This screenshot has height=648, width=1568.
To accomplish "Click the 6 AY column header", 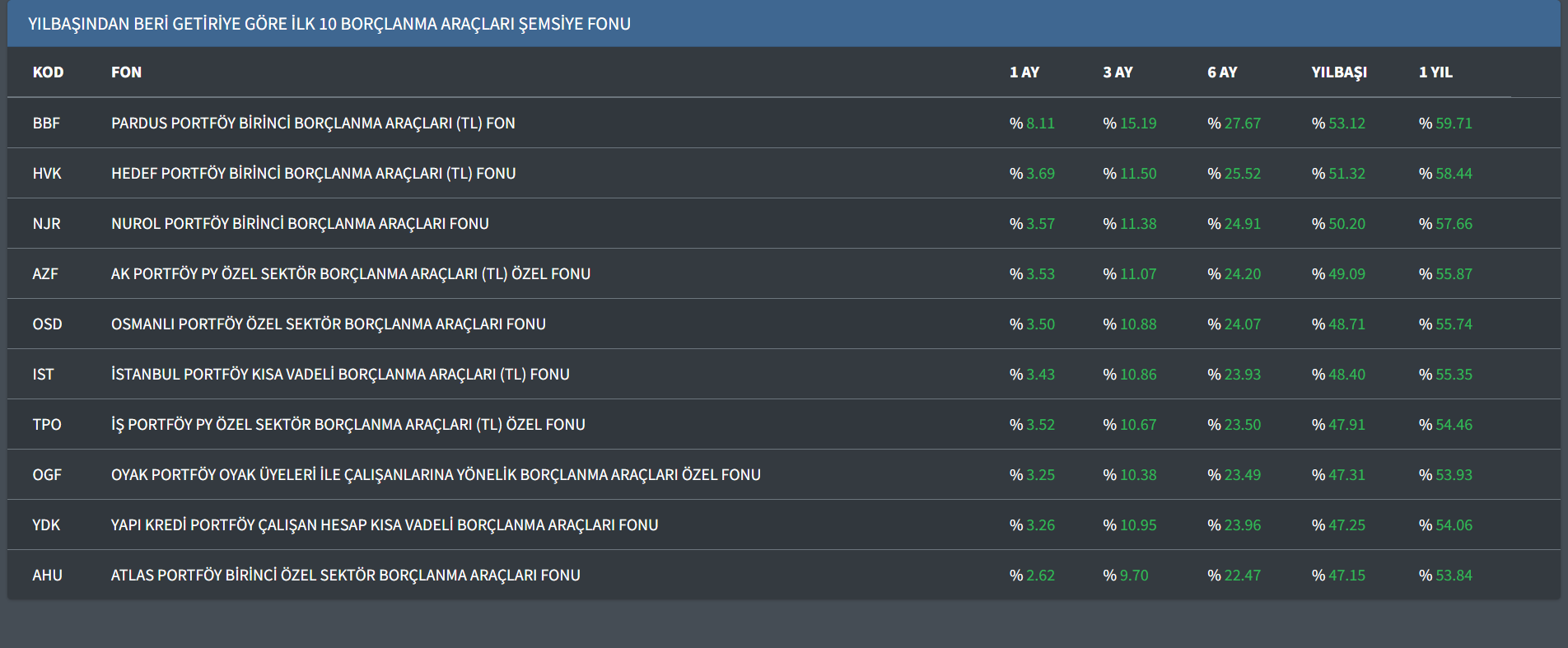I will pos(1222,72).
